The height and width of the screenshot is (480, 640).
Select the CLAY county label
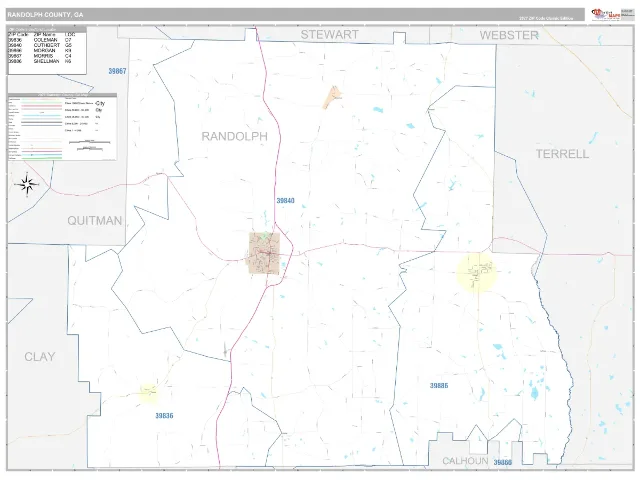40,357
